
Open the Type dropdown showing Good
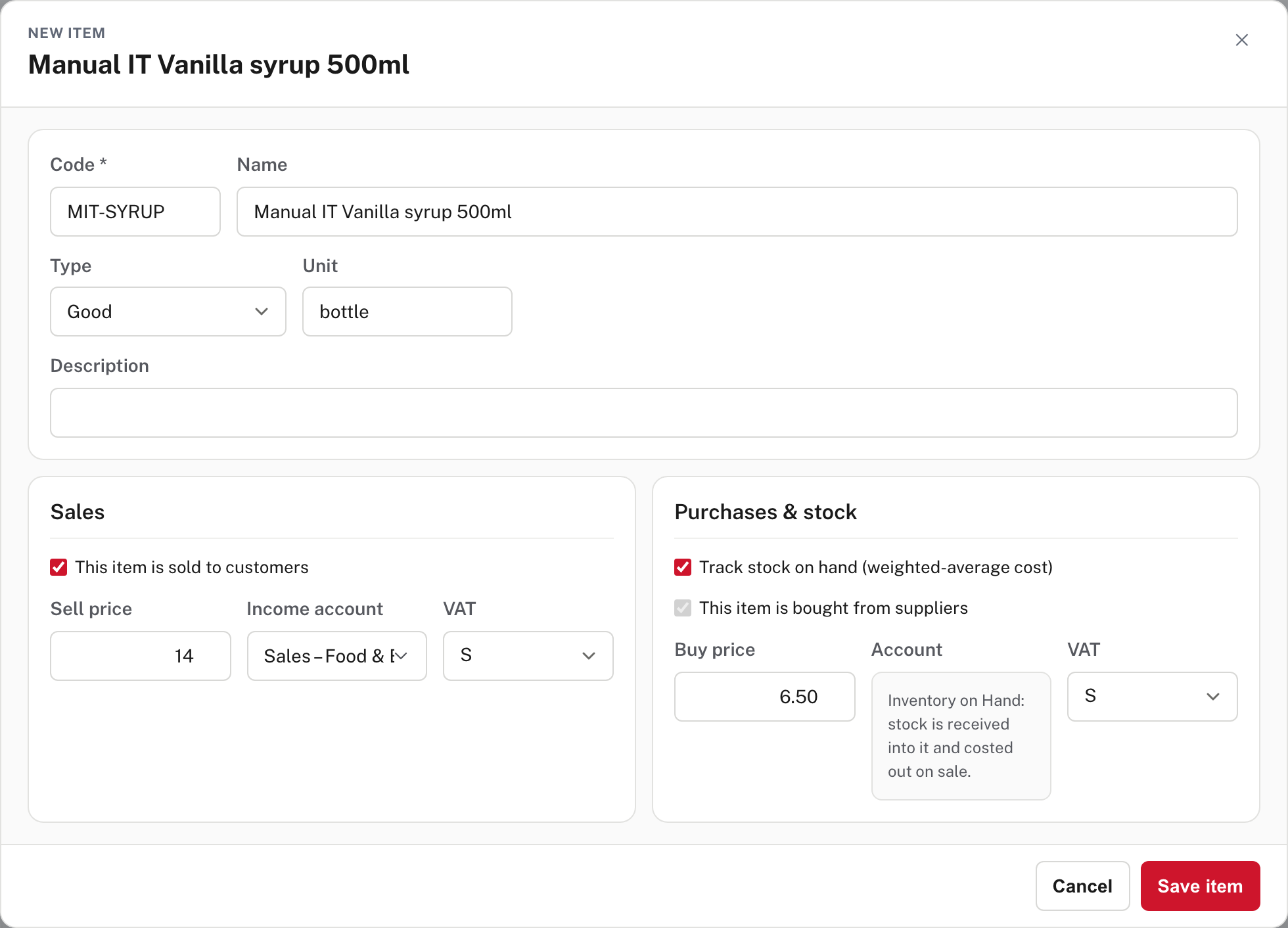(168, 312)
